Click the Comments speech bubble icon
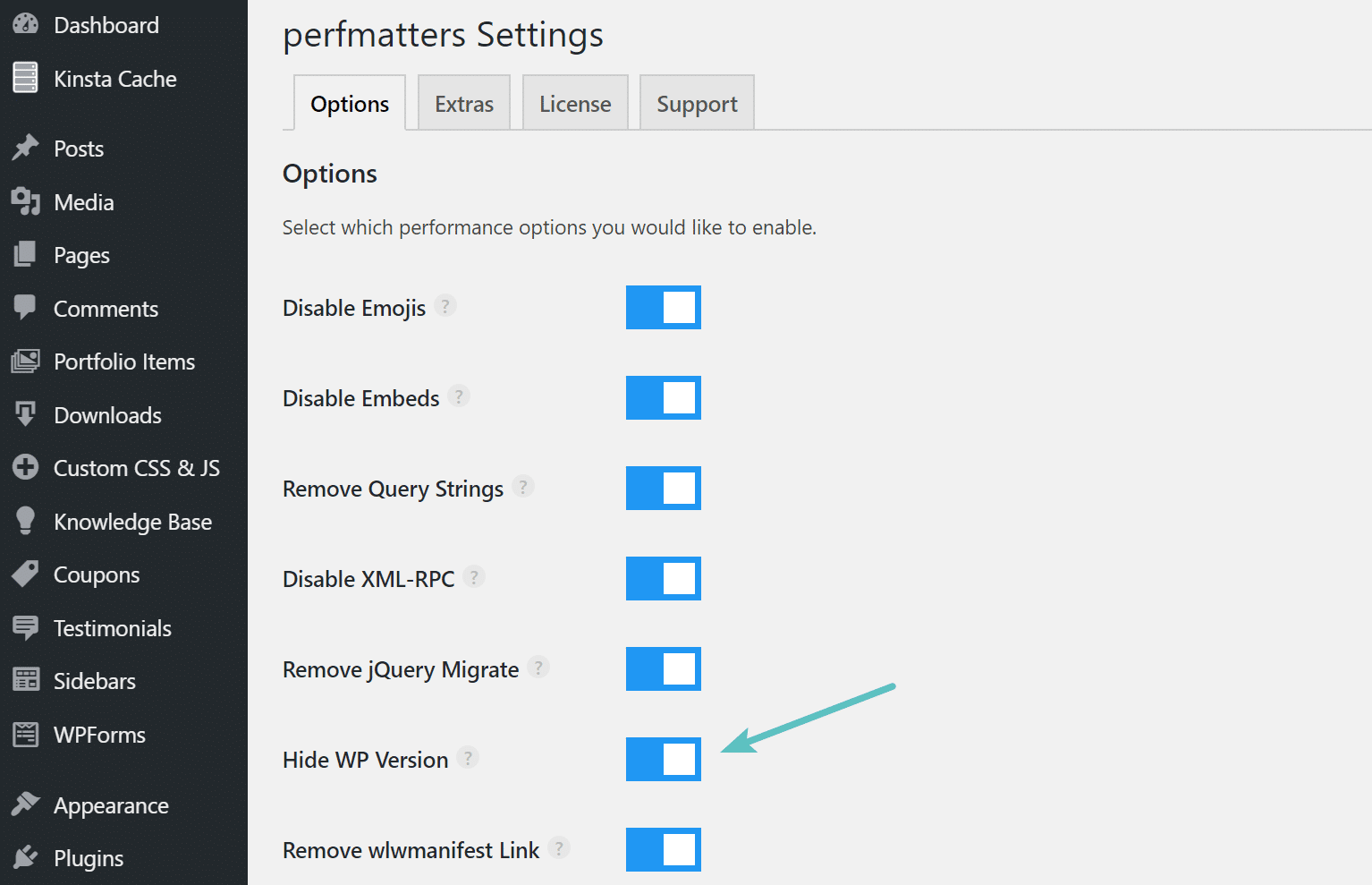 tap(26, 308)
